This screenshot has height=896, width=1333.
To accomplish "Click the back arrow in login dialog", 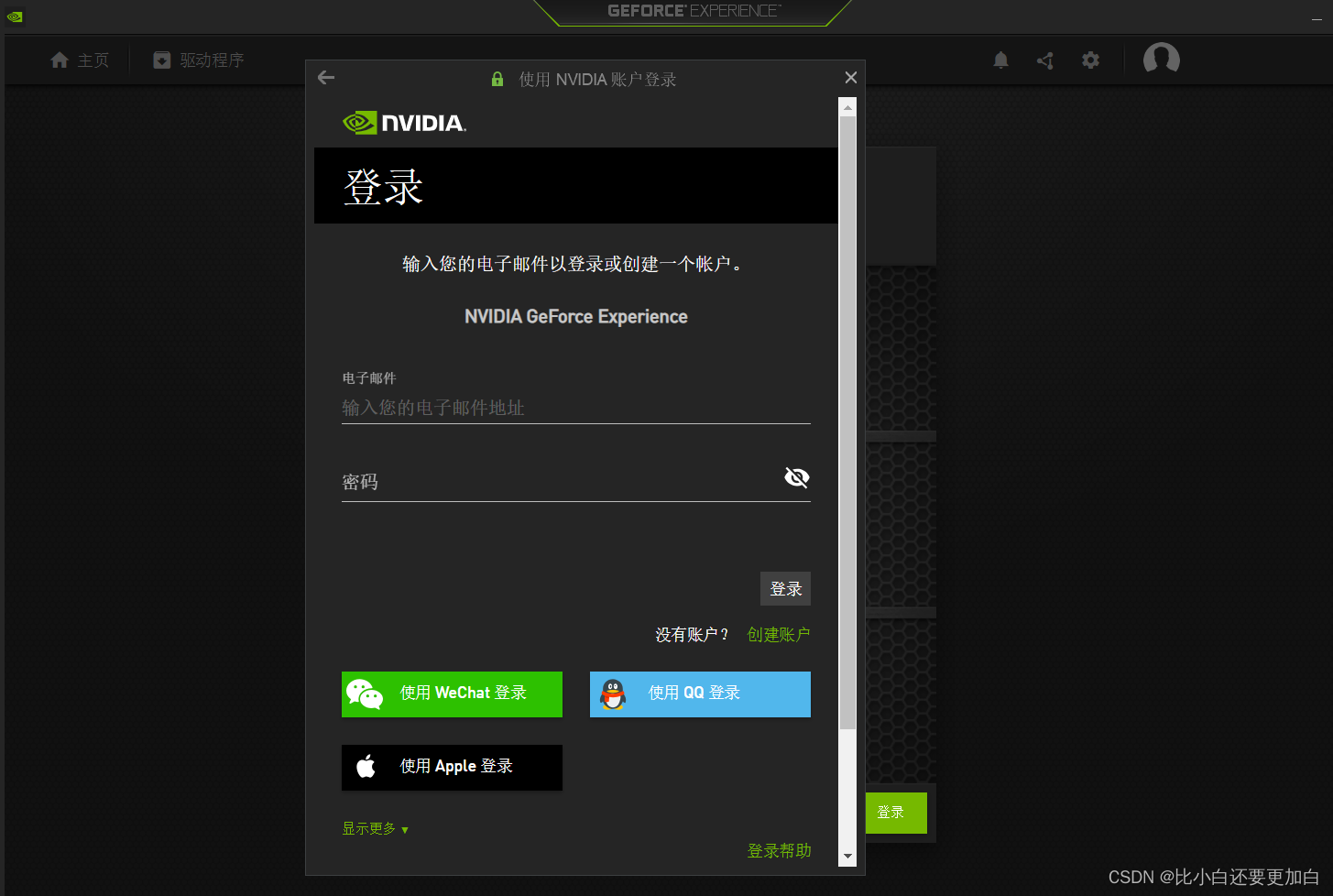I will (326, 78).
